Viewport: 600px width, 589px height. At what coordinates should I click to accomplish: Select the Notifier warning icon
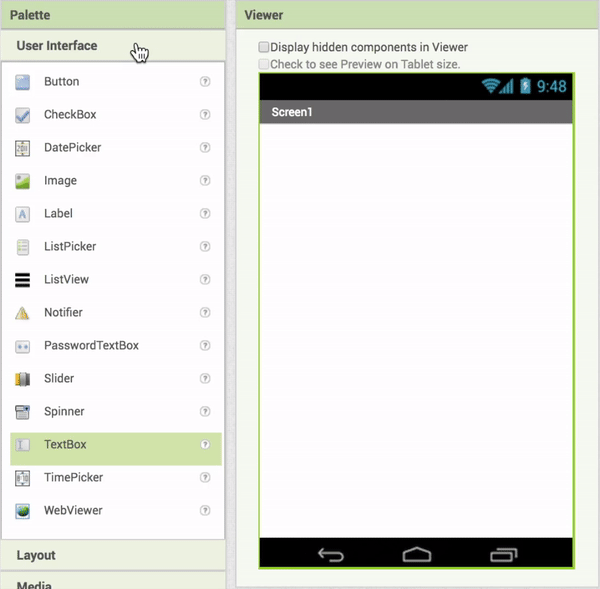click(23, 313)
